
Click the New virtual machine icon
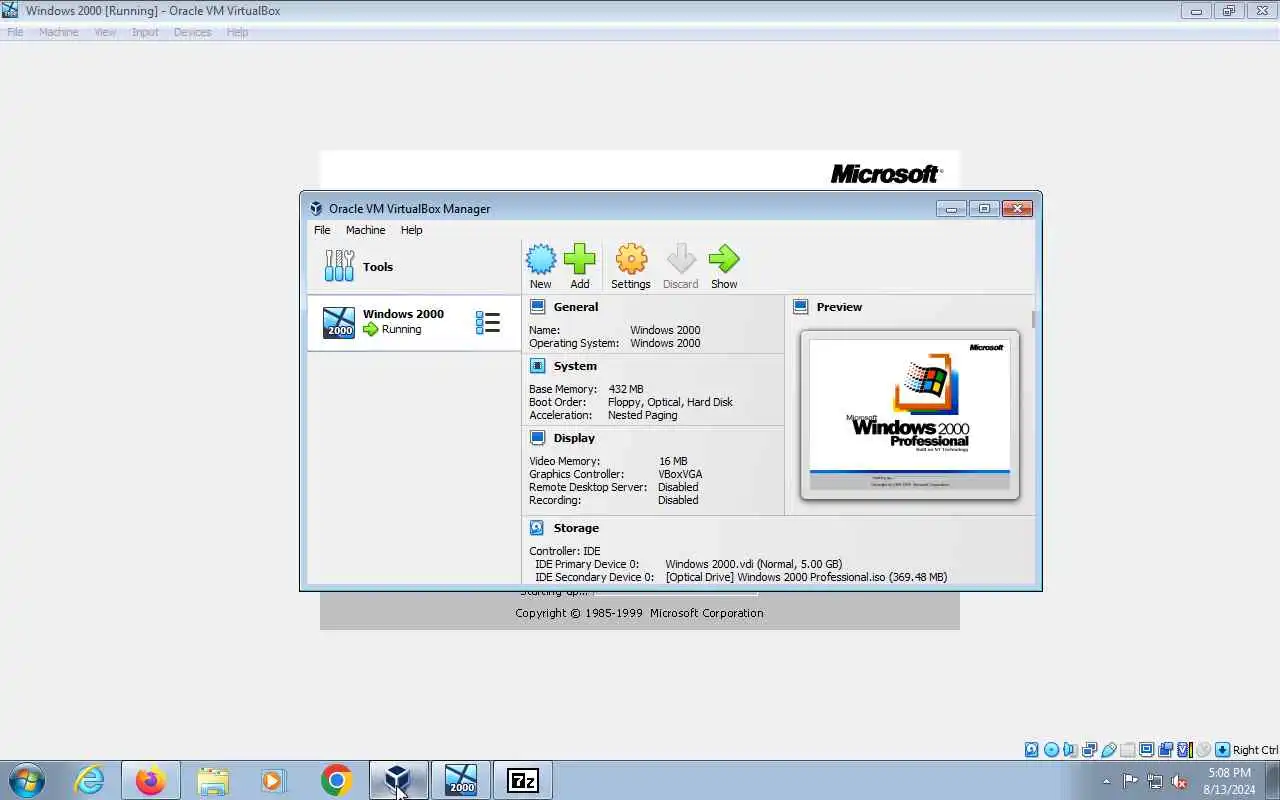[x=541, y=260]
